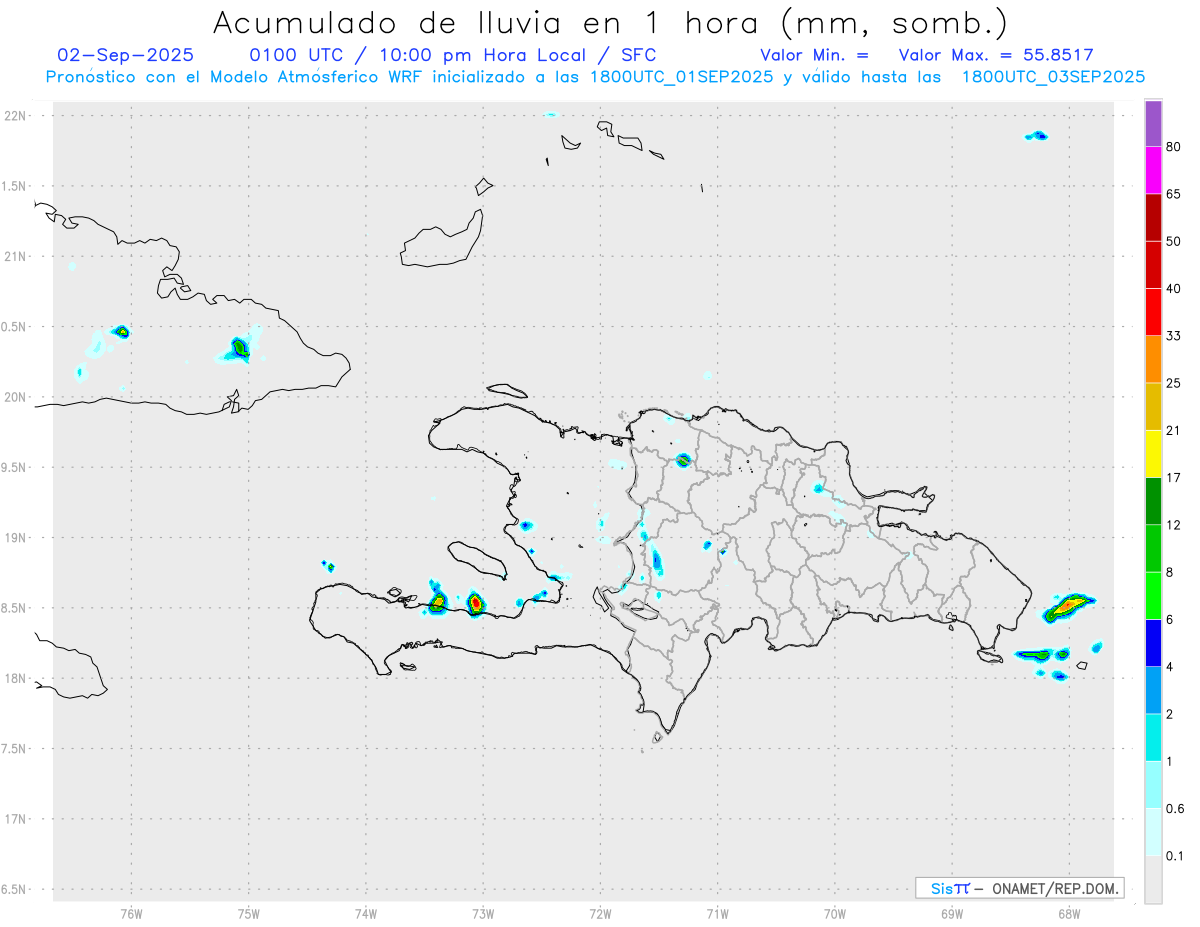1200x927 pixels.
Task: Click the latitude label '18N'
Action: pos(16,678)
